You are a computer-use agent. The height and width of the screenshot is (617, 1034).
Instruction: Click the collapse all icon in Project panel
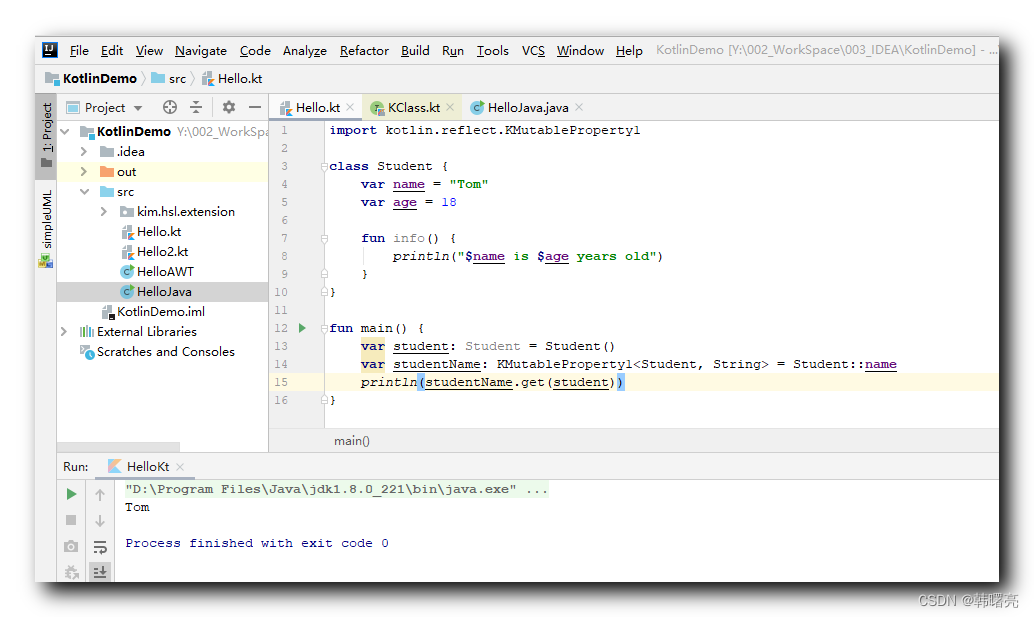pos(196,107)
